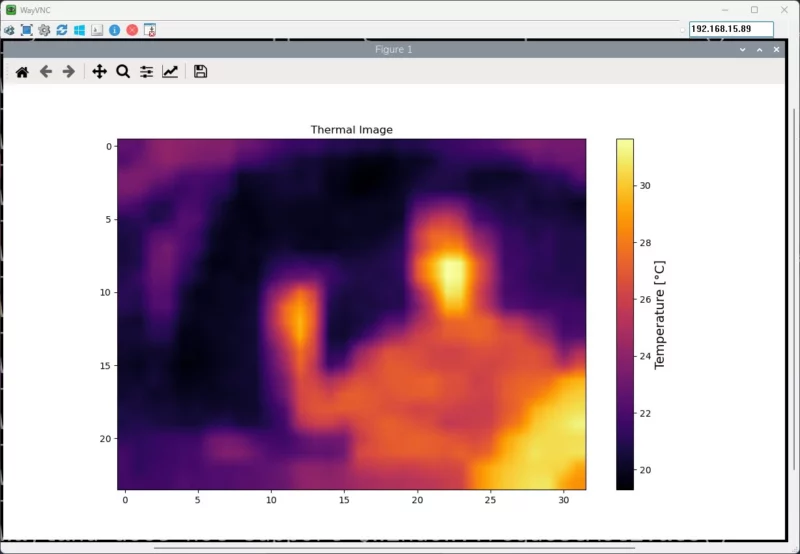The height and width of the screenshot is (554, 800).
Task: Click the new connection icon in VNC toolbar
Action: [9, 30]
